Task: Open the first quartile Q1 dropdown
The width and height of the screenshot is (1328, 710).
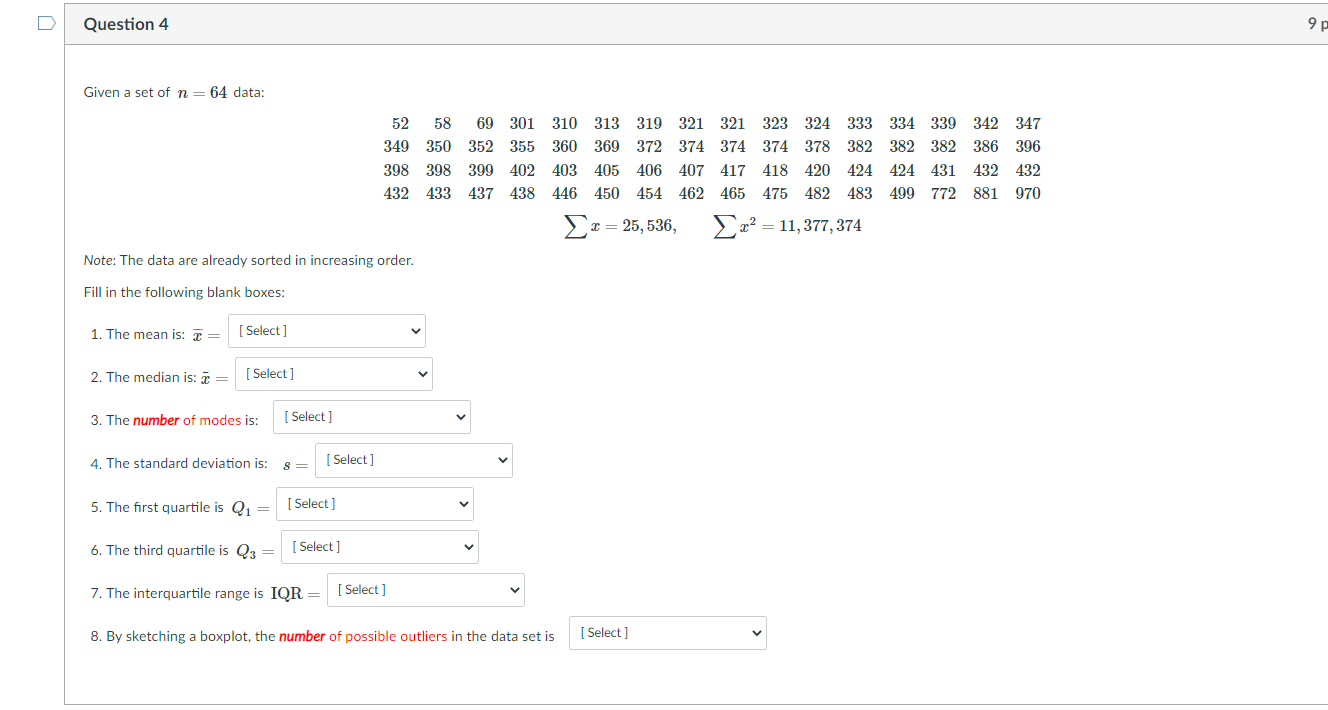Action: coord(374,503)
